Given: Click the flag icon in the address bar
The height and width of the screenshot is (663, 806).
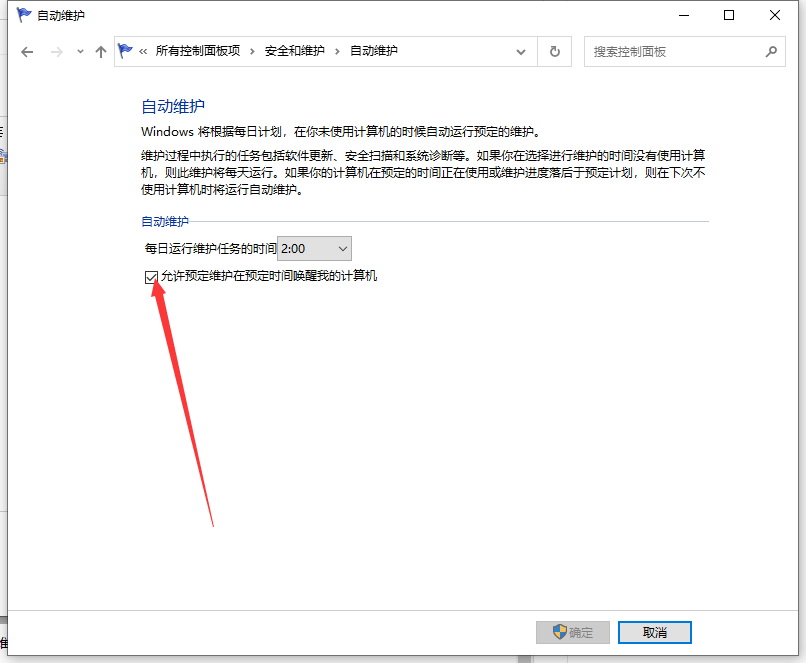Looking at the screenshot, I should pyautogui.click(x=124, y=51).
